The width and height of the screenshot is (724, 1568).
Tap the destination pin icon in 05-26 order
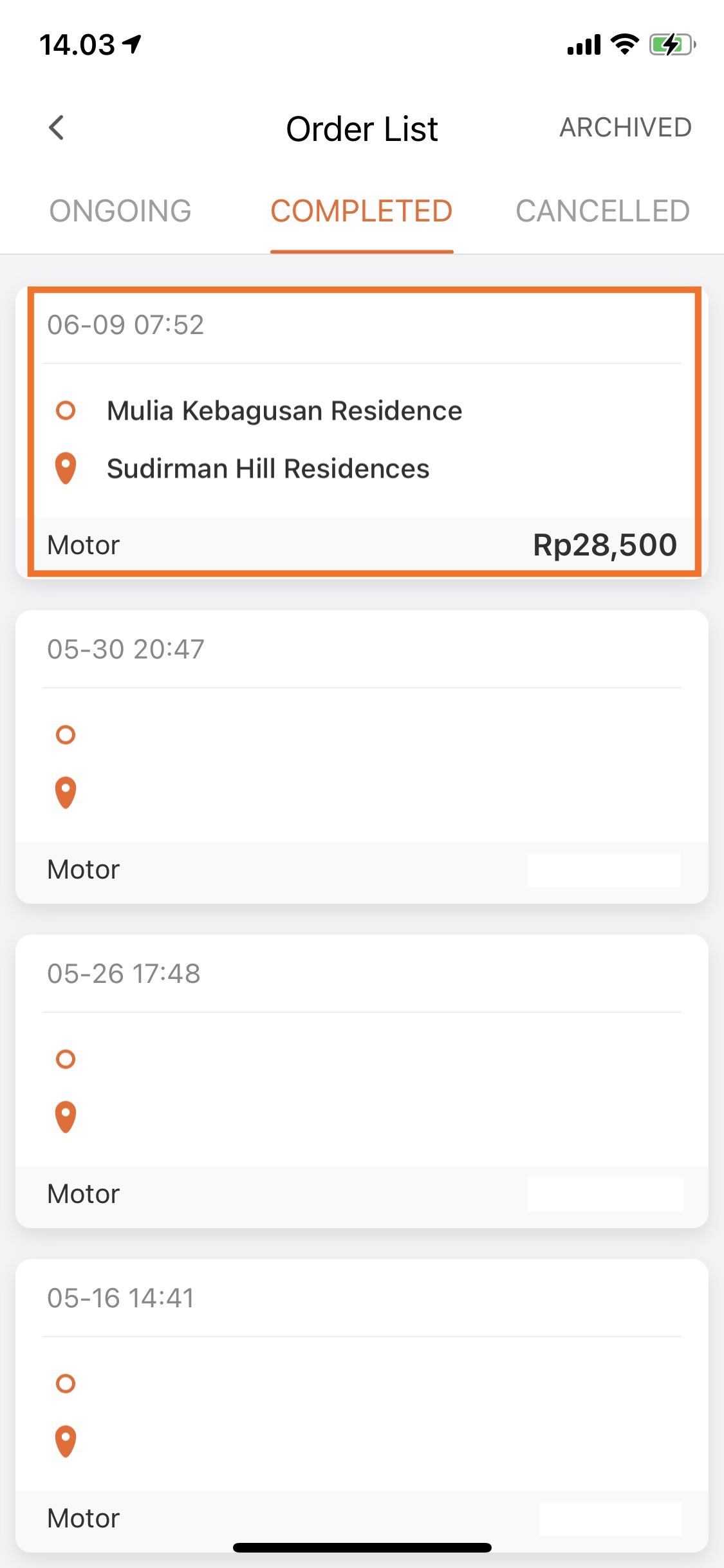click(66, 1117)
